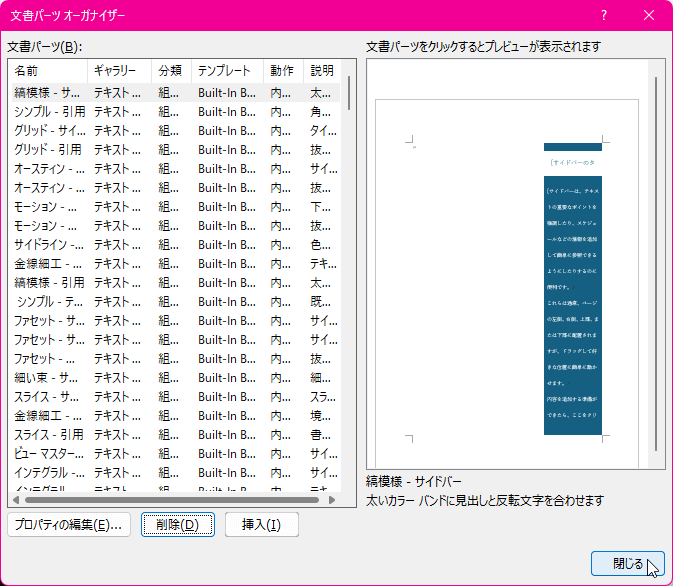
Task: Click right arrow of horizontal scrollbar
Action: coord(332,500)
